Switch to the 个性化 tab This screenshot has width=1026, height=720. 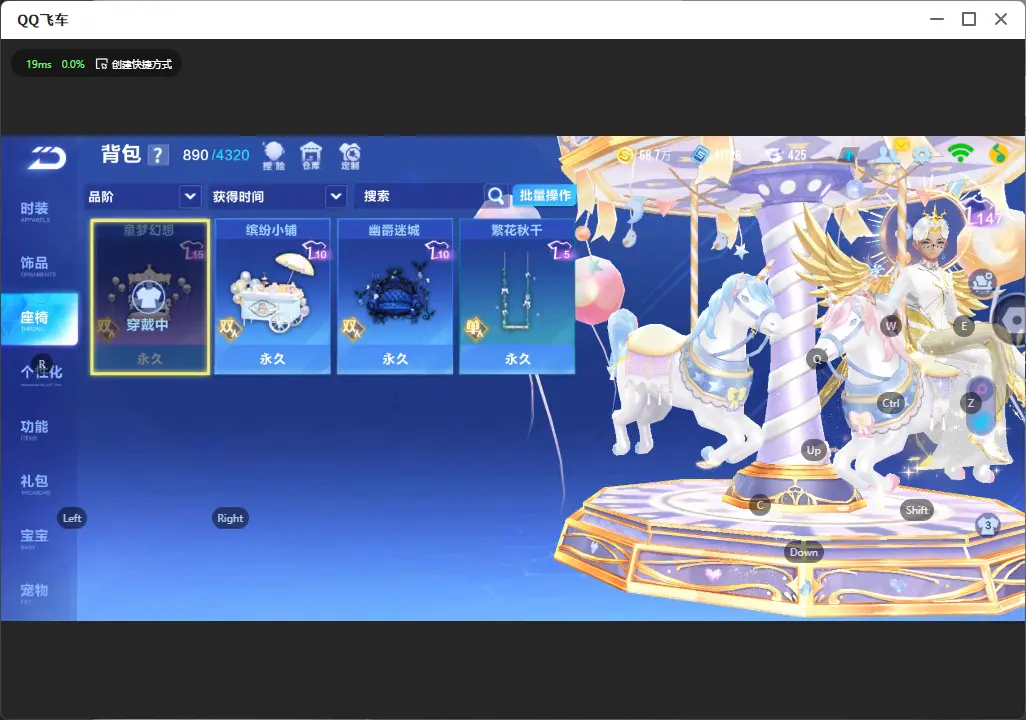click(39, 373)
